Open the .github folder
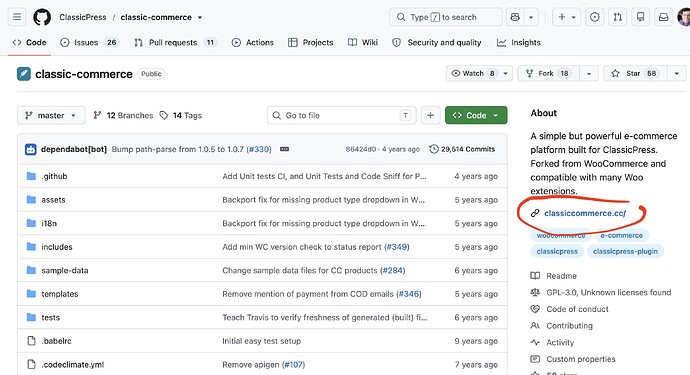This screenshot has height=375, width=690. [x=55, y=176]
